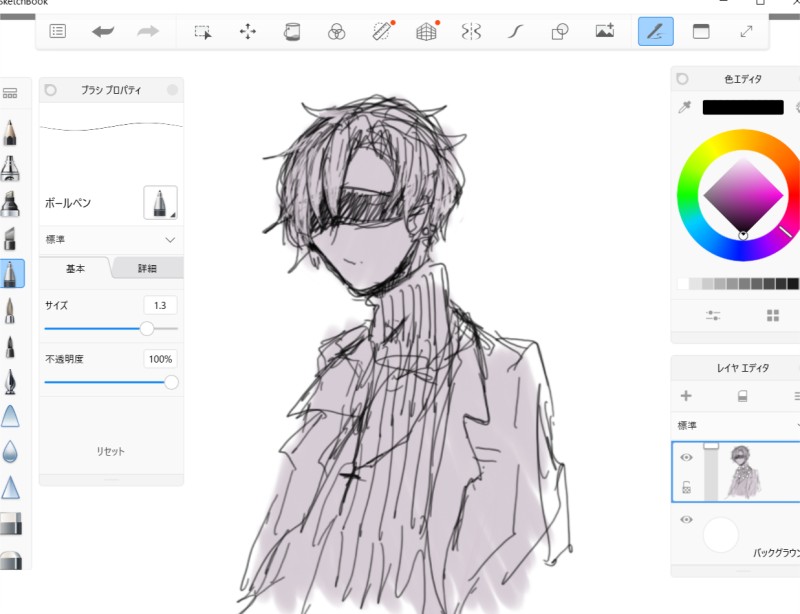Screen dimensions: 800x614
Task: Open the color swatches grid icon
Action: pyautogui.click(x=772, y=315)
